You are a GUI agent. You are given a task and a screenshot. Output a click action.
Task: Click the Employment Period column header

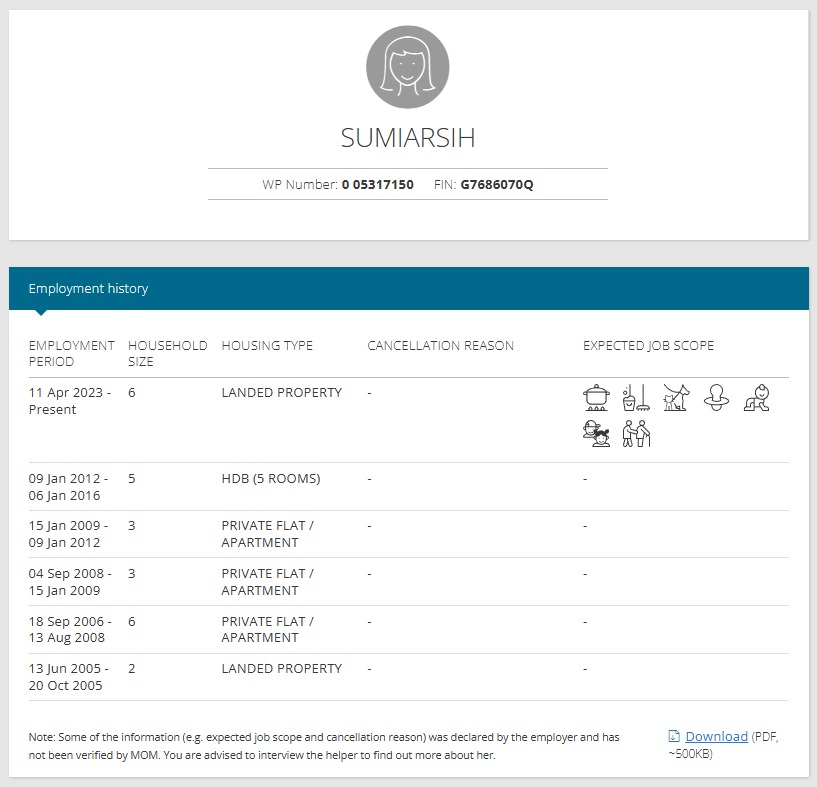point(71,354)
